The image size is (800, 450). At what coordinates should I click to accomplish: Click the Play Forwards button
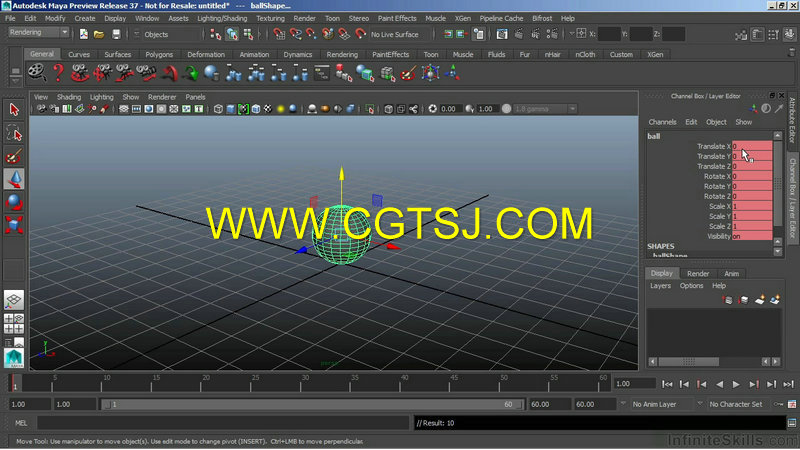[736, 384]
